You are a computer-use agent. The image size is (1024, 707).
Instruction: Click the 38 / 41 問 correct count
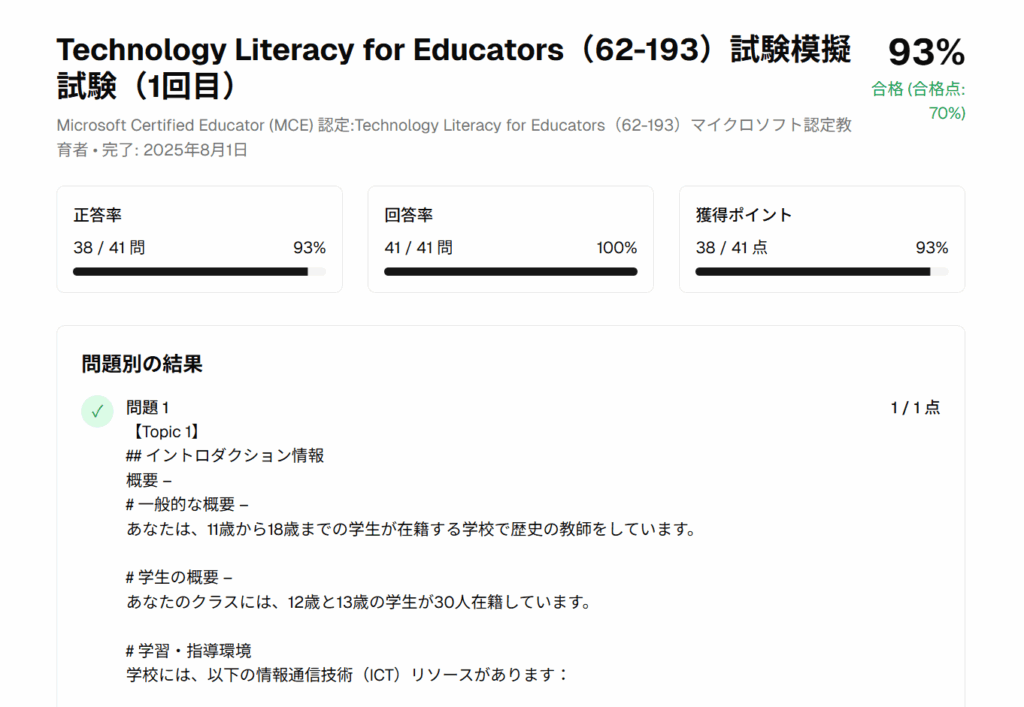point(109,247)
